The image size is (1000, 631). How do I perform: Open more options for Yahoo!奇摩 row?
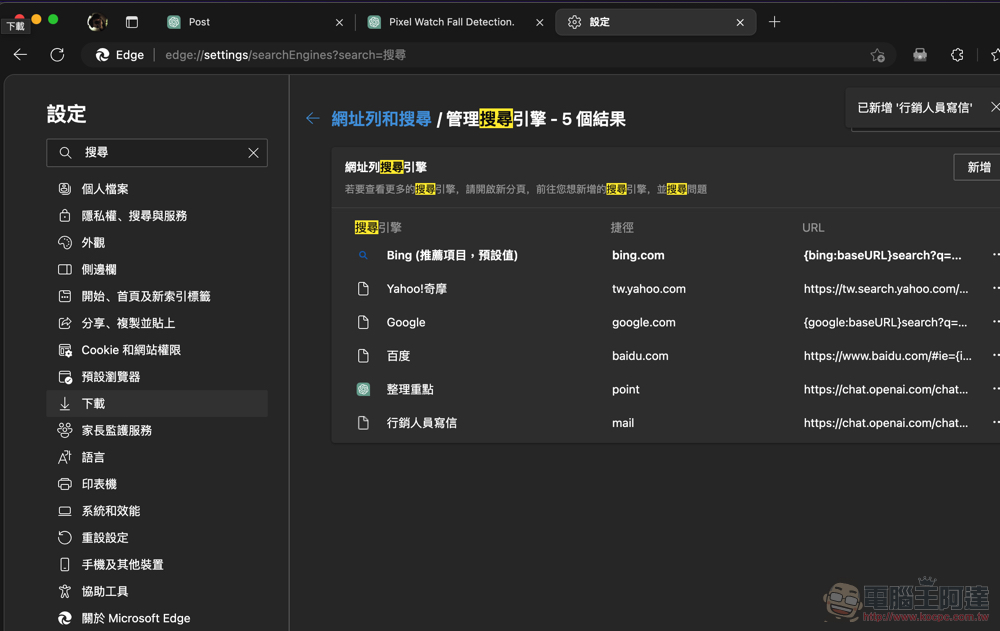[995, 288]
